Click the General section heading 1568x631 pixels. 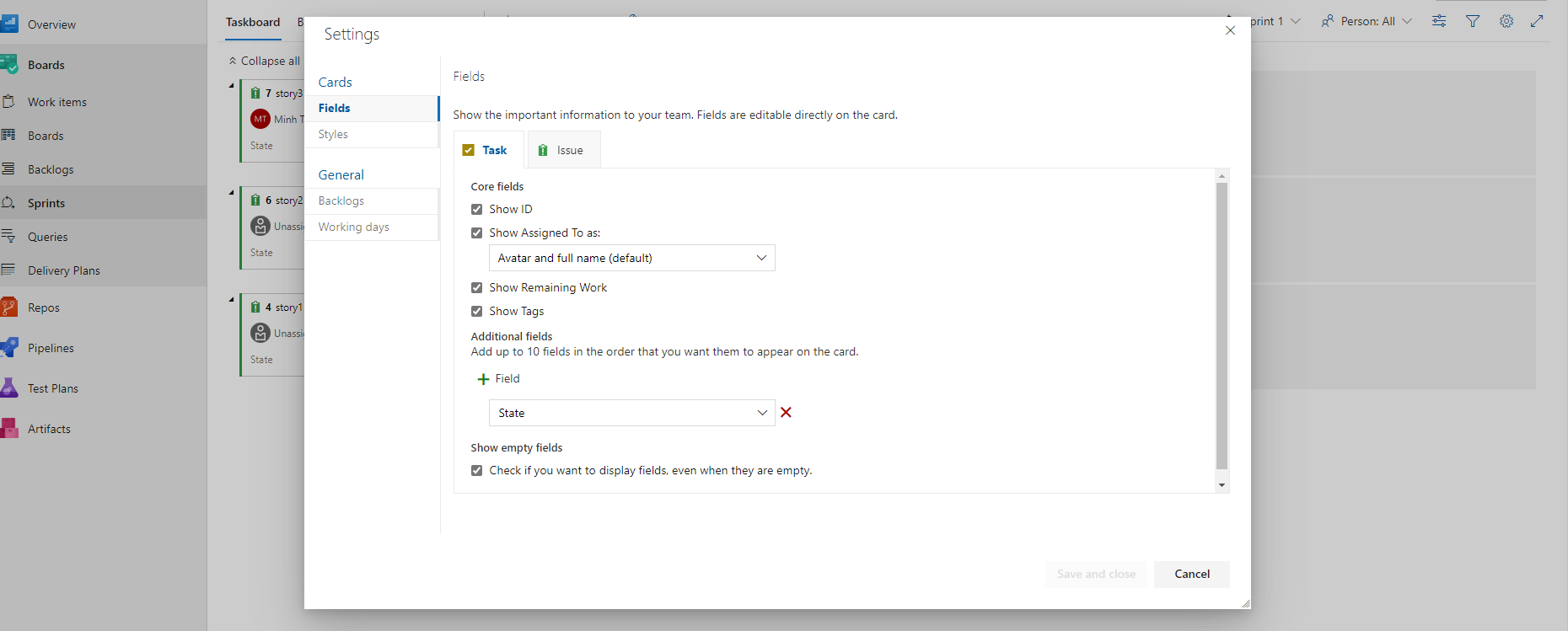click(341, 174)
